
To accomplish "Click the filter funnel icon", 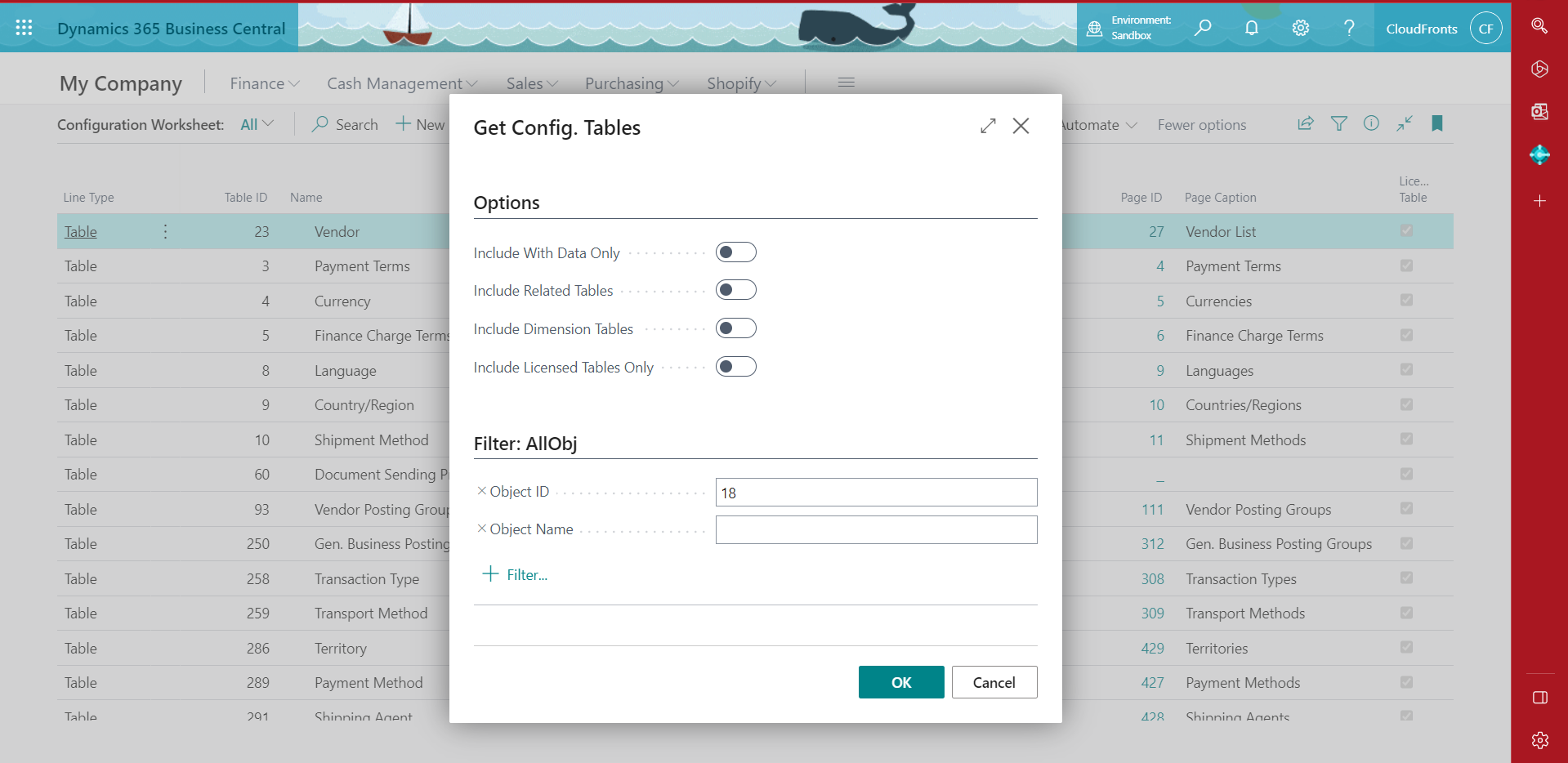I will [1338, 124].
